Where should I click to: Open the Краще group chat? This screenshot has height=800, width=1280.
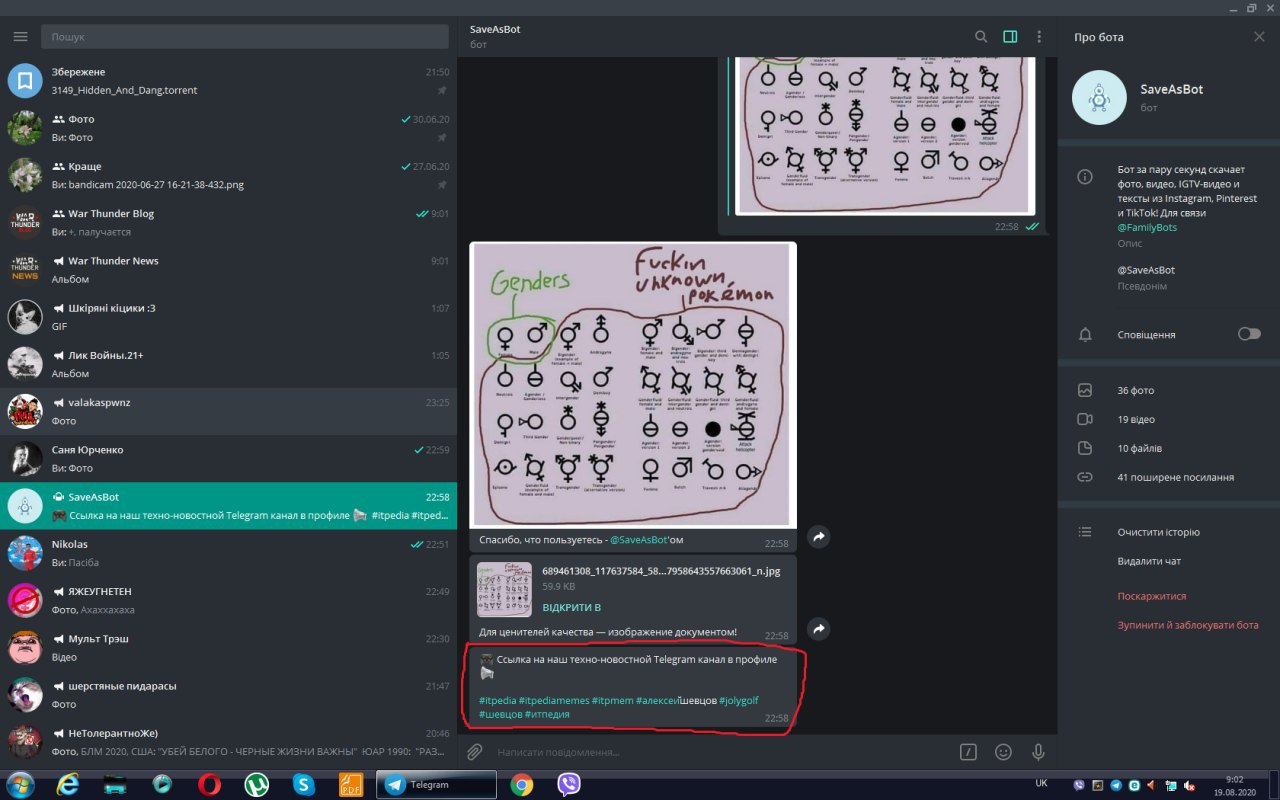pos(228,175)
